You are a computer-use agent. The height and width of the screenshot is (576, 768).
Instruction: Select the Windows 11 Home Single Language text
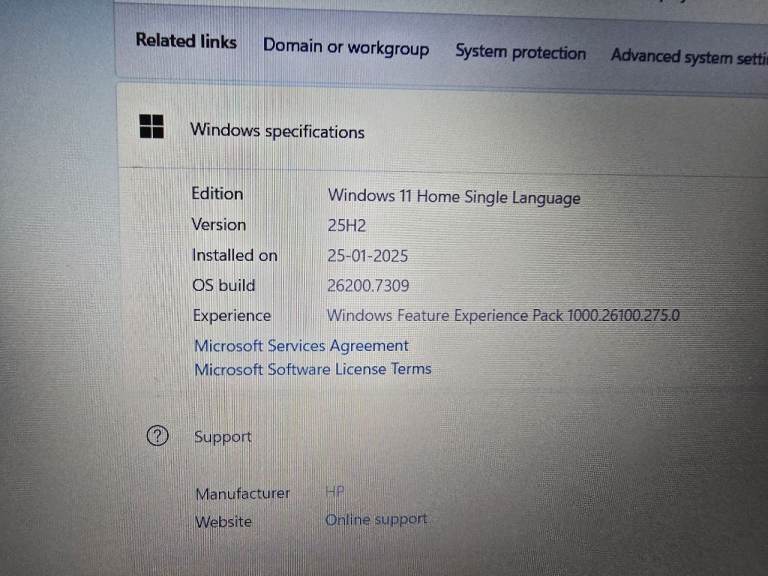click(x=454, y=197)
